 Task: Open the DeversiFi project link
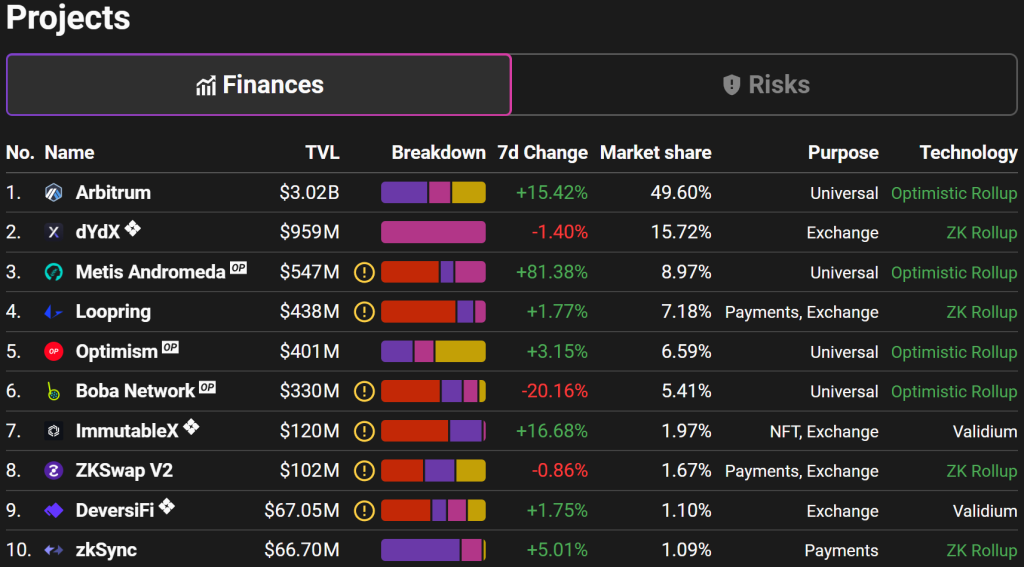[x=115, y=511]
